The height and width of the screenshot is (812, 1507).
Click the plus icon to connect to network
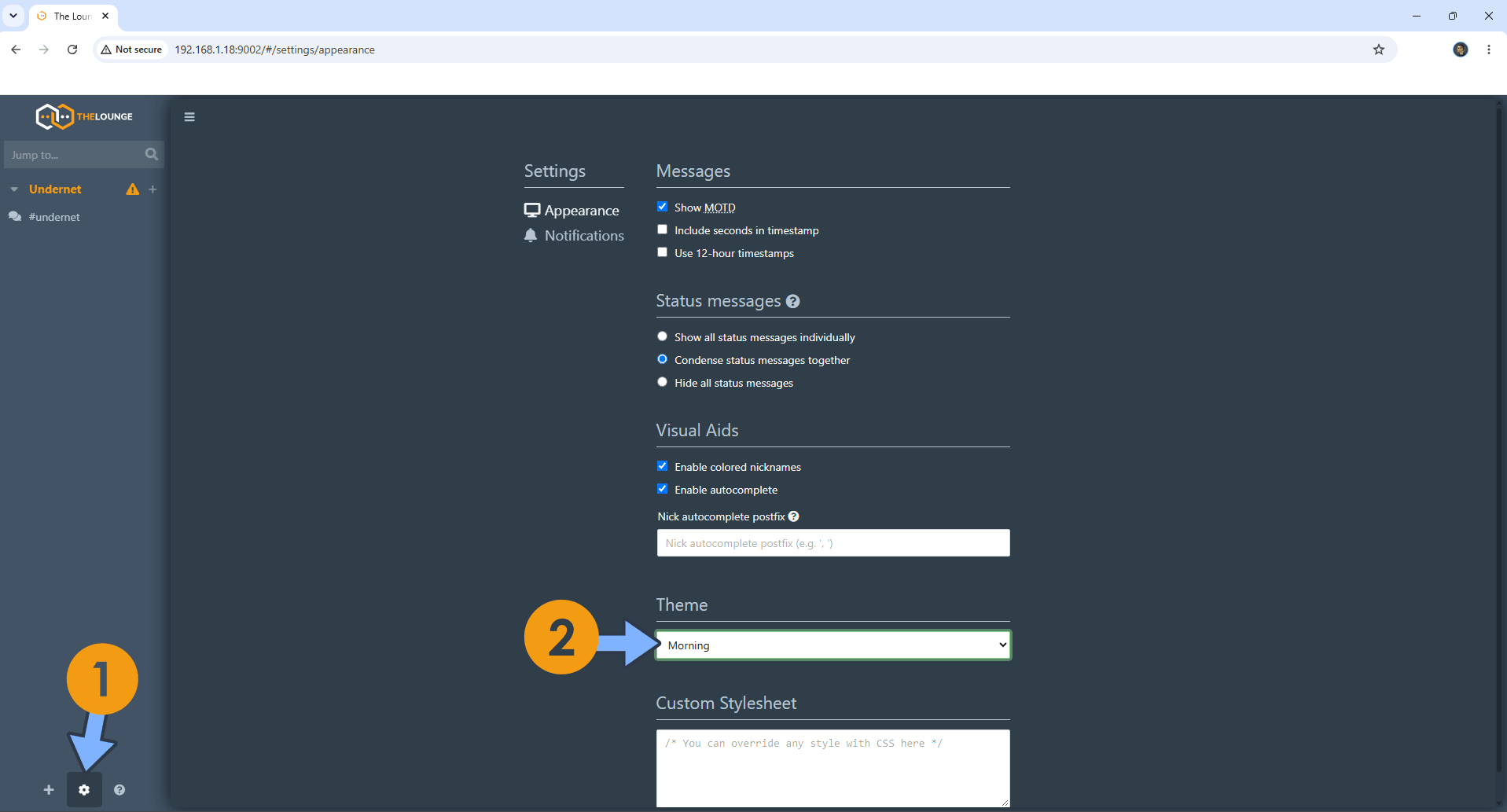pyautogui.click(x=49, y=790)
